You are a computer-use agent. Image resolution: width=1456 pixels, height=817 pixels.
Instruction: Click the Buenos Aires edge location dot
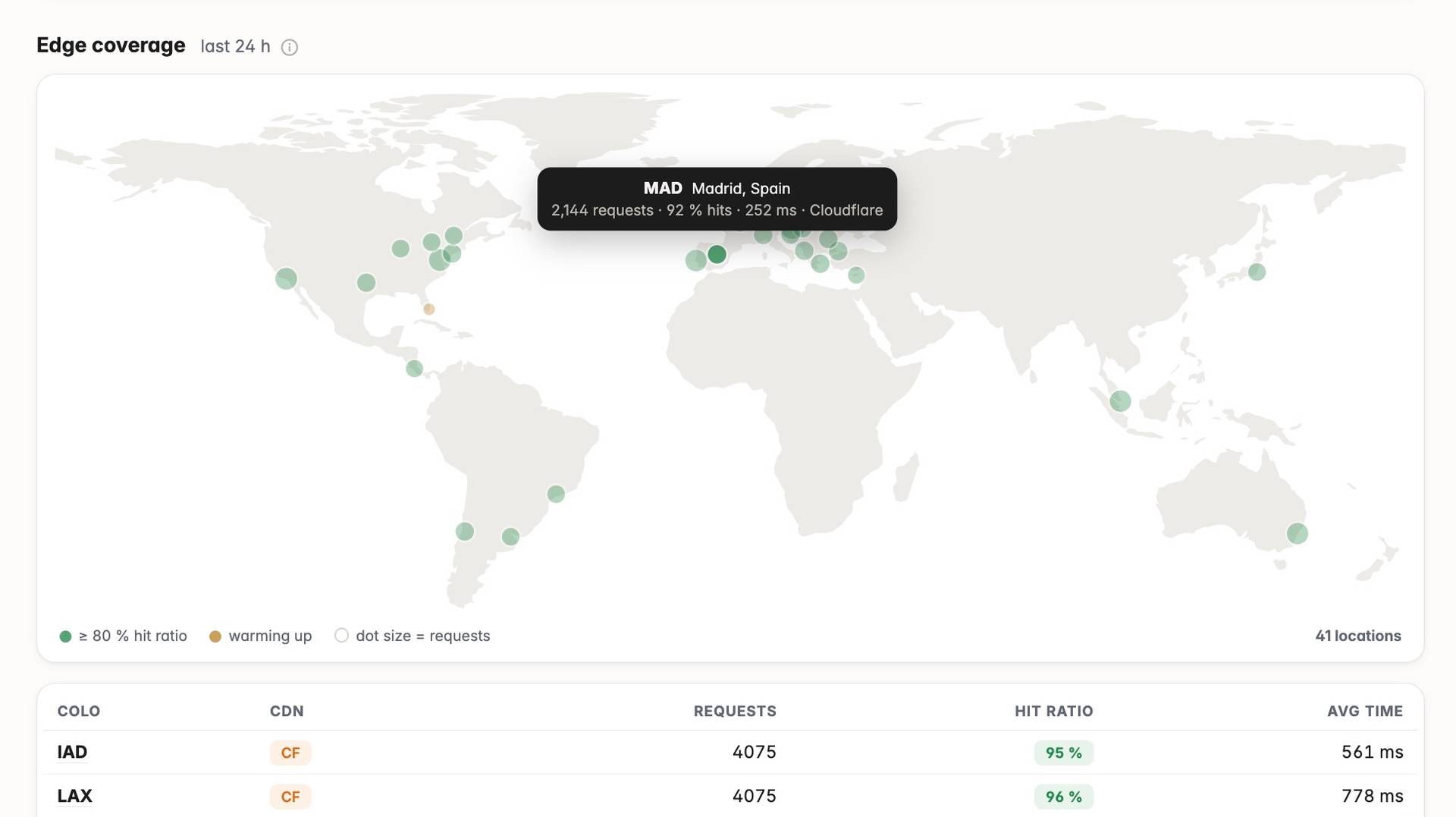[510, 537]
